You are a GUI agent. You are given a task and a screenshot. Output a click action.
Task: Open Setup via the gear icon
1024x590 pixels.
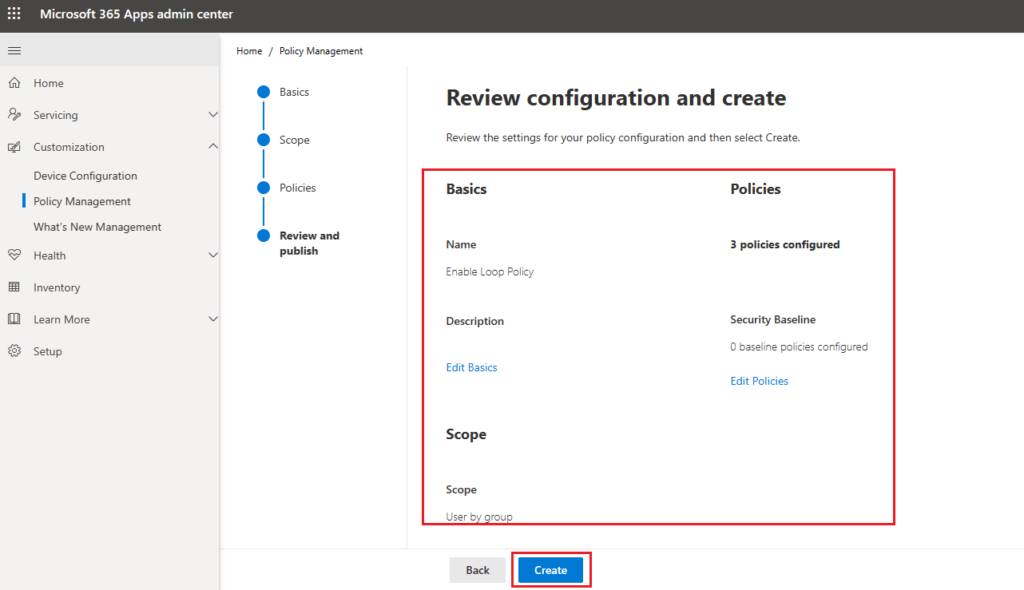coord(14,351)
